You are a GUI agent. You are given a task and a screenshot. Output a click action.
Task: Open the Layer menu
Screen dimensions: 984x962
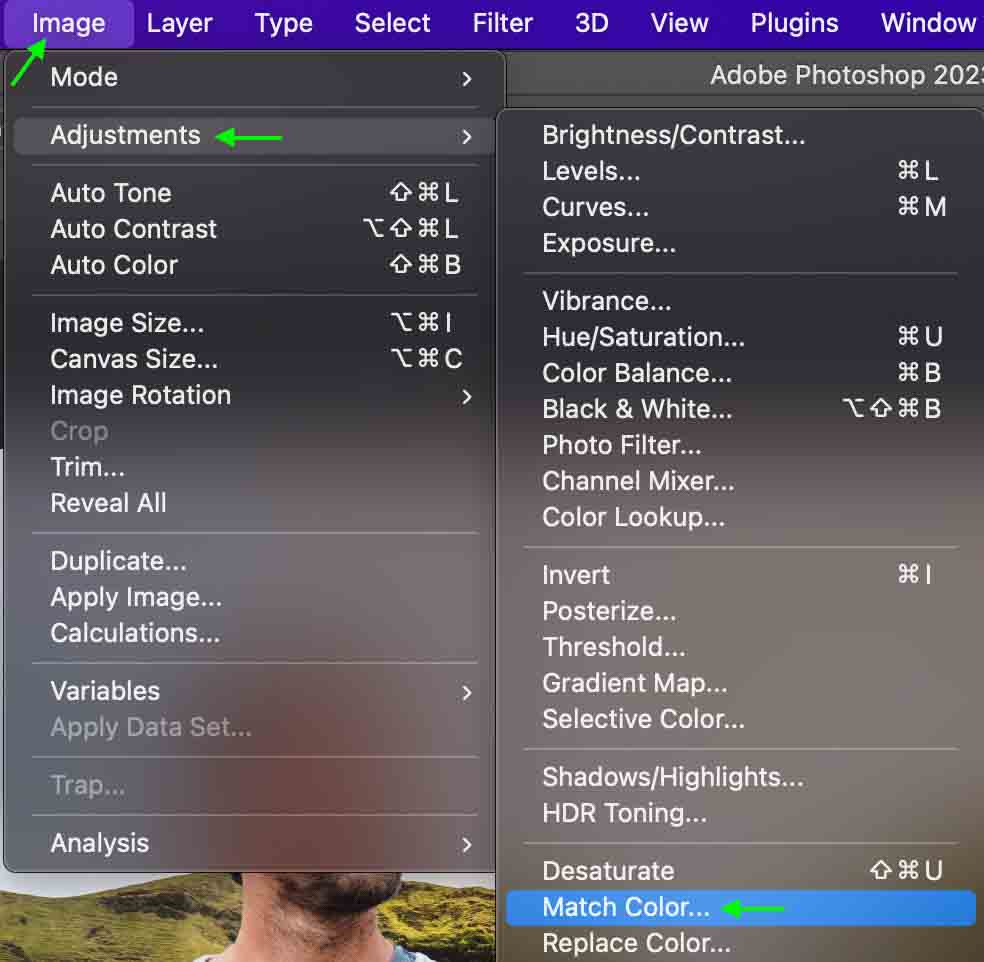pyautogui.click(x=179, y=23)
